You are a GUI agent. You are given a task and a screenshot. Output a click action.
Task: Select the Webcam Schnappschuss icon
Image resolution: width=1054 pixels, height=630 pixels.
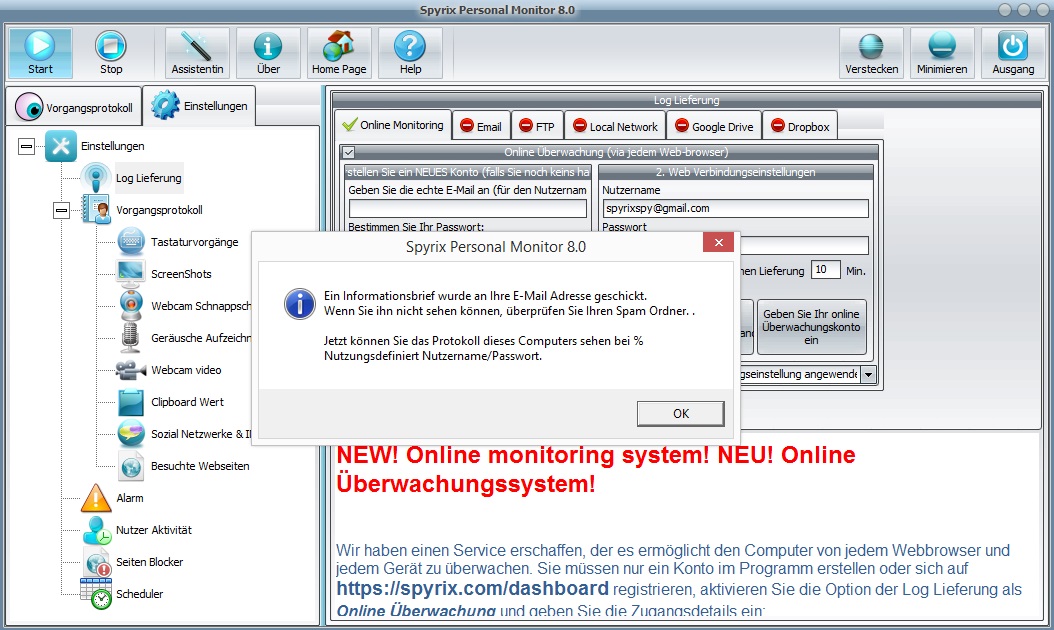[x=131, y=305]
